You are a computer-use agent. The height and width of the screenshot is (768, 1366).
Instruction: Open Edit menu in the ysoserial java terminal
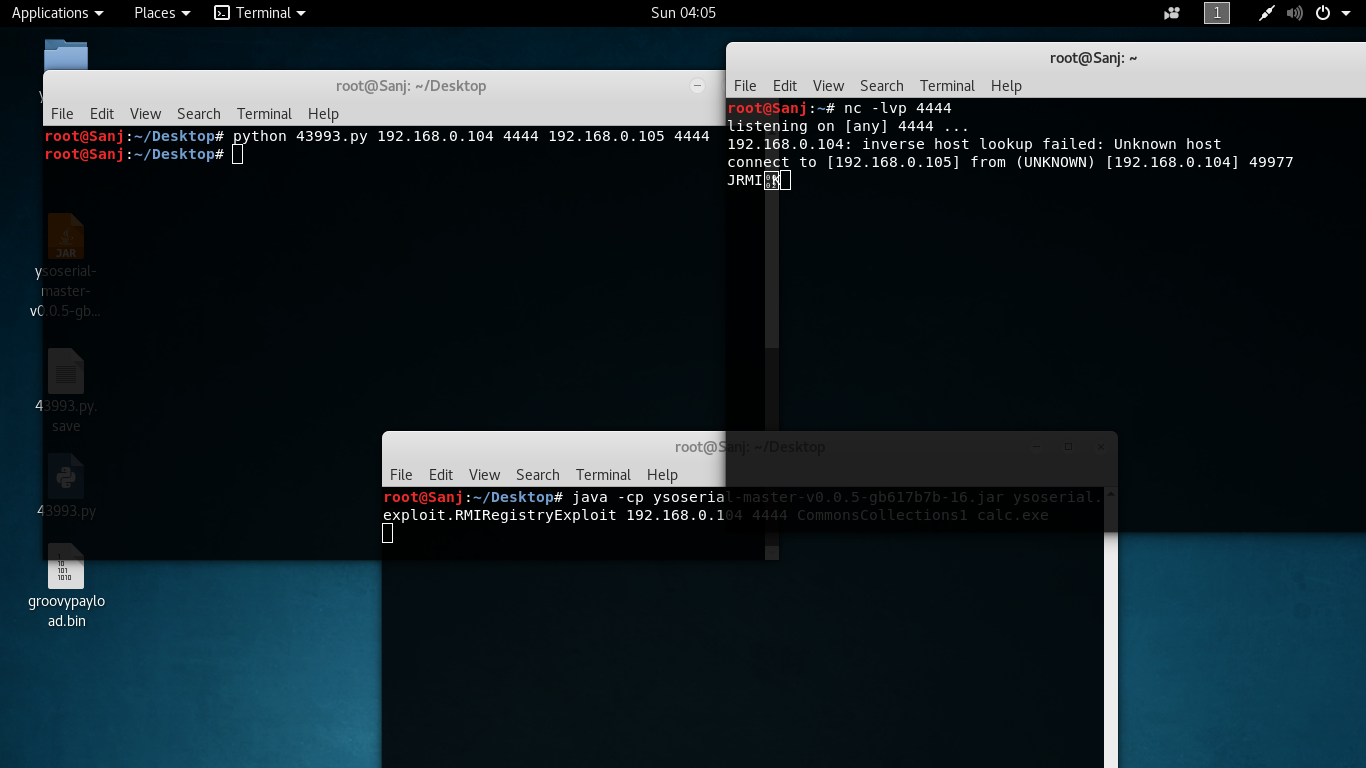pyautogui.click(x=441, y=475)
